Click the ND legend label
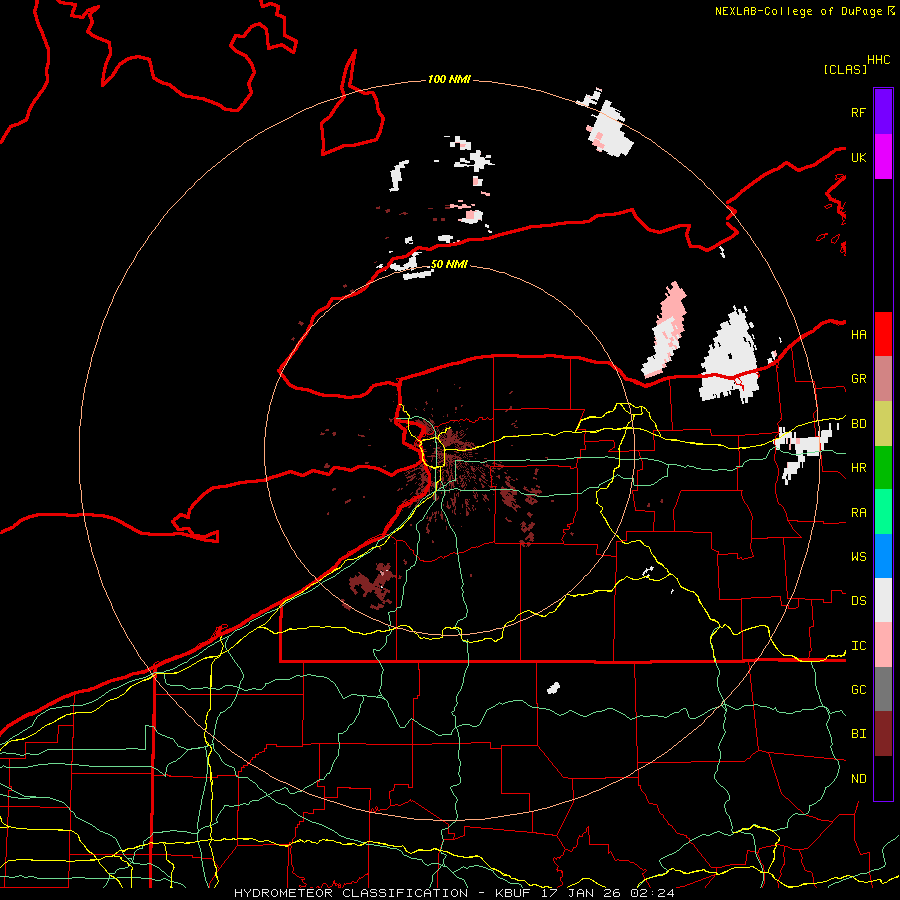 tap(858, 778)
